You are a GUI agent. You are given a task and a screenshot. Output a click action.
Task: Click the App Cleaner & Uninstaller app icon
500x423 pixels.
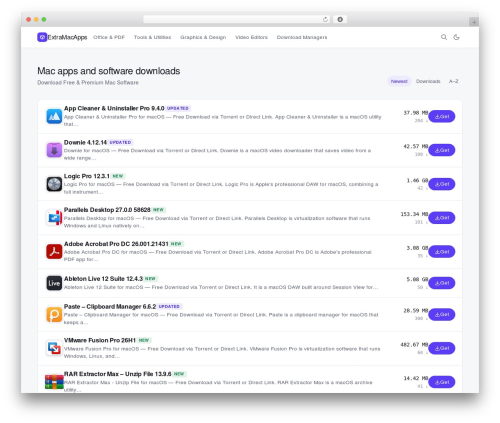54,116
